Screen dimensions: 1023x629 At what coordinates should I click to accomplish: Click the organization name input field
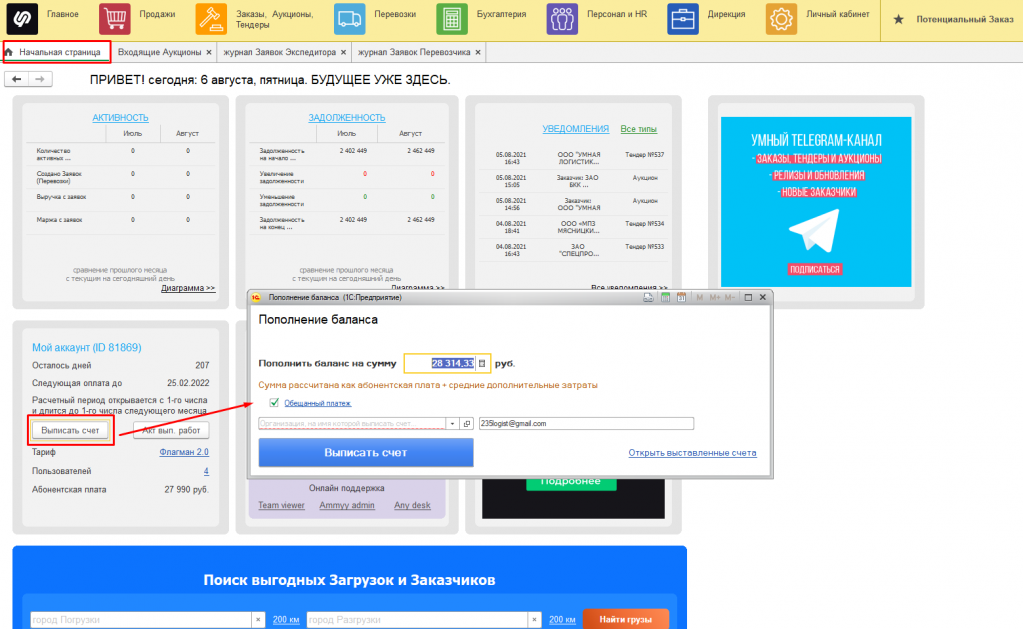pos(352,423)
